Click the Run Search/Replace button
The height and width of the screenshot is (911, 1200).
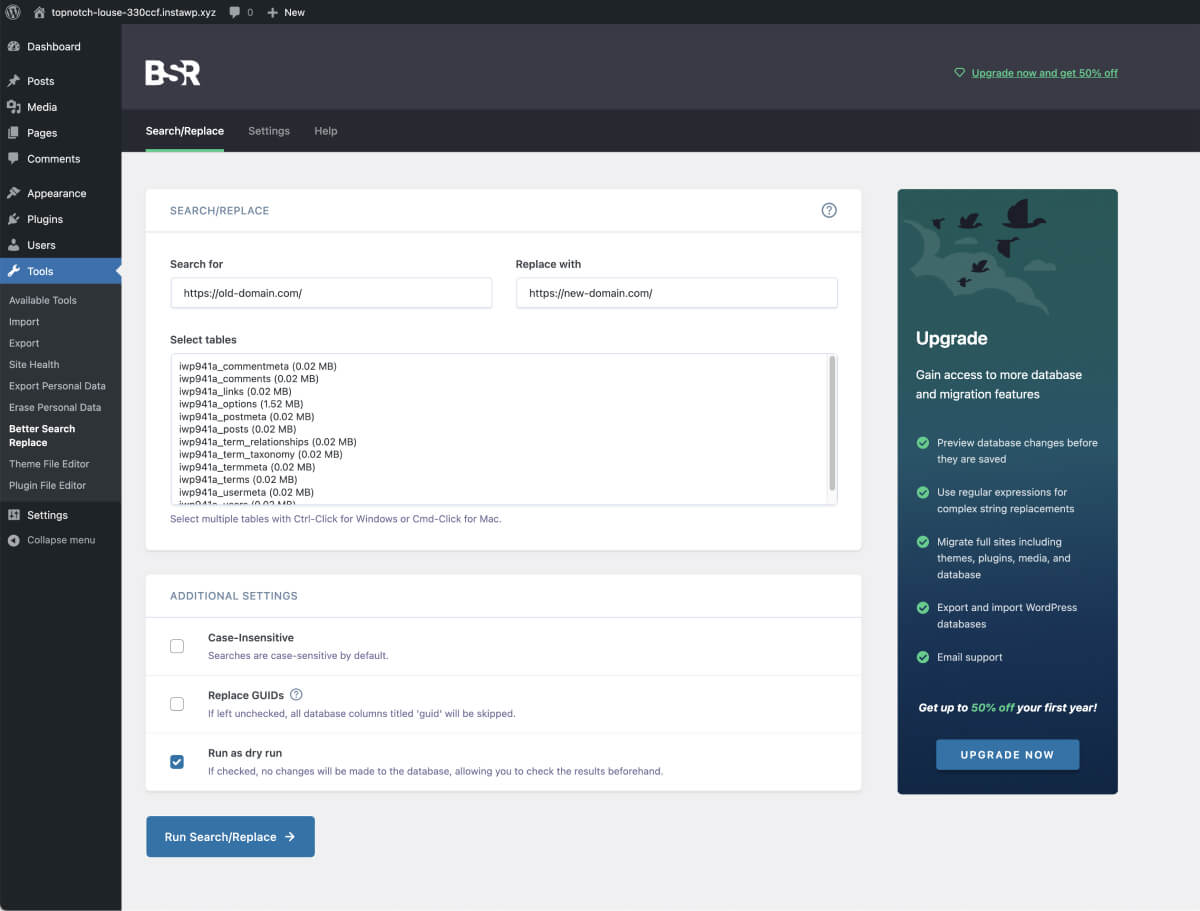[x=230, y=837]
